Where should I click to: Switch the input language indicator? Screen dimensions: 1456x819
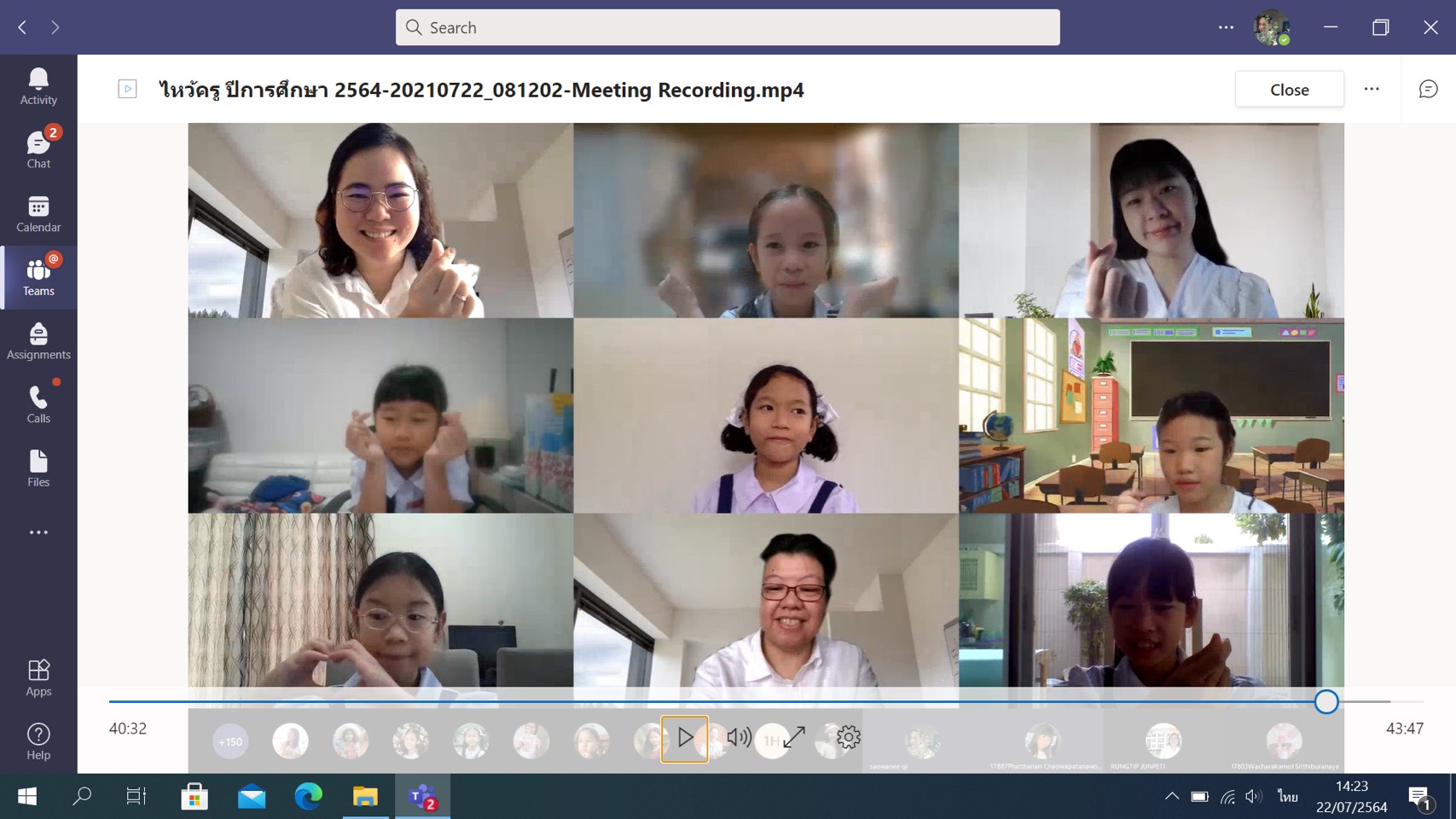1287,797
